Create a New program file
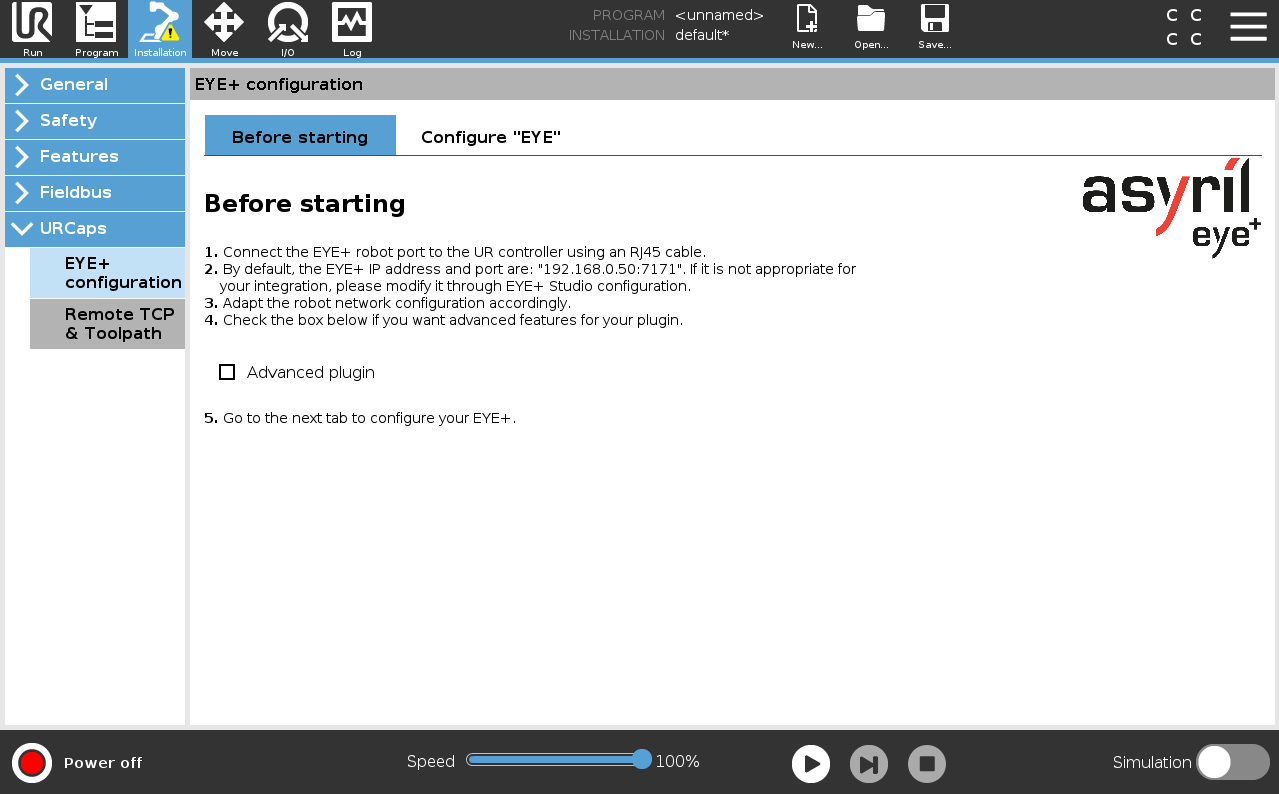Viewport: 1279px width, 794px height. tap(807, 27)
